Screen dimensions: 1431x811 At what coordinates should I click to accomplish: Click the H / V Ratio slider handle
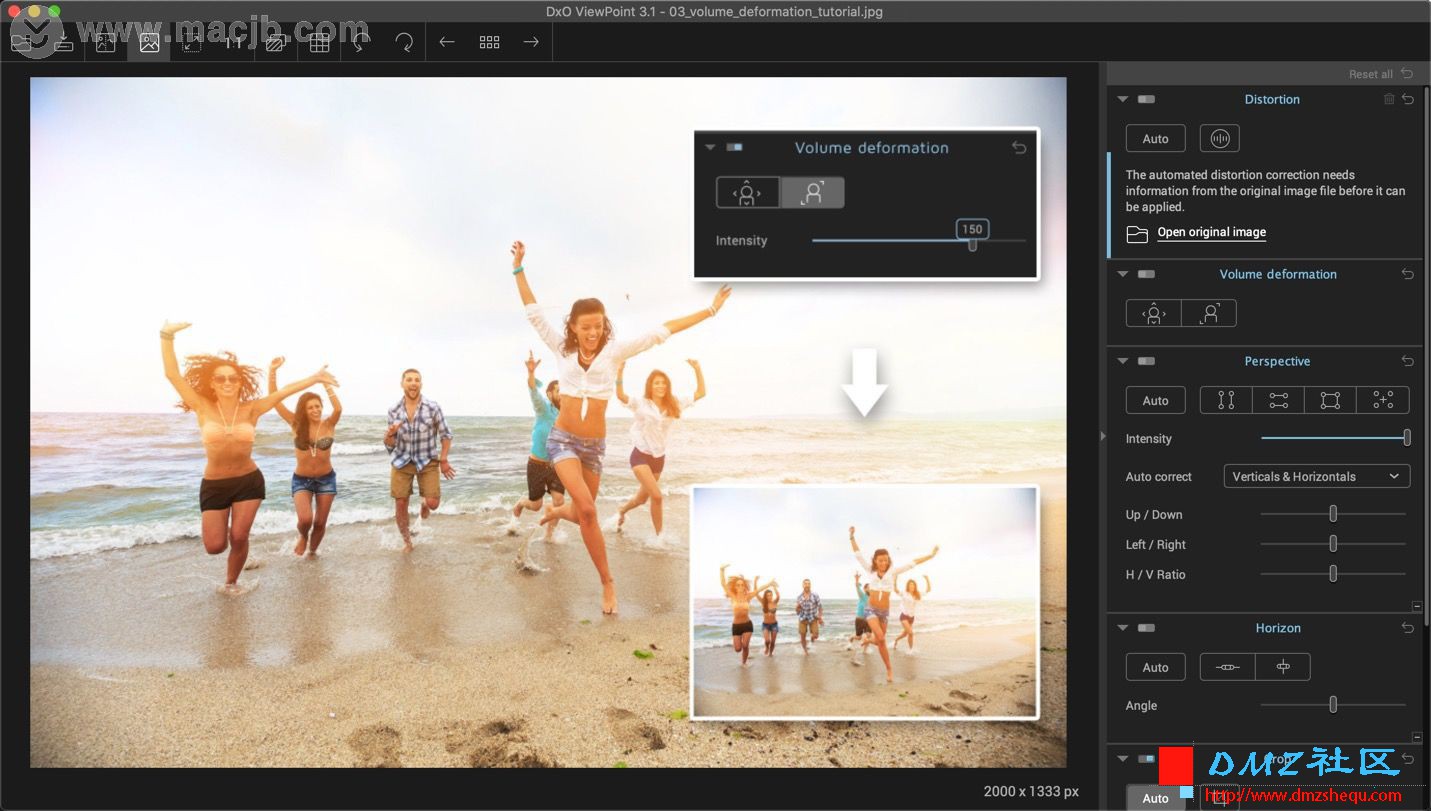[1333, 574]
